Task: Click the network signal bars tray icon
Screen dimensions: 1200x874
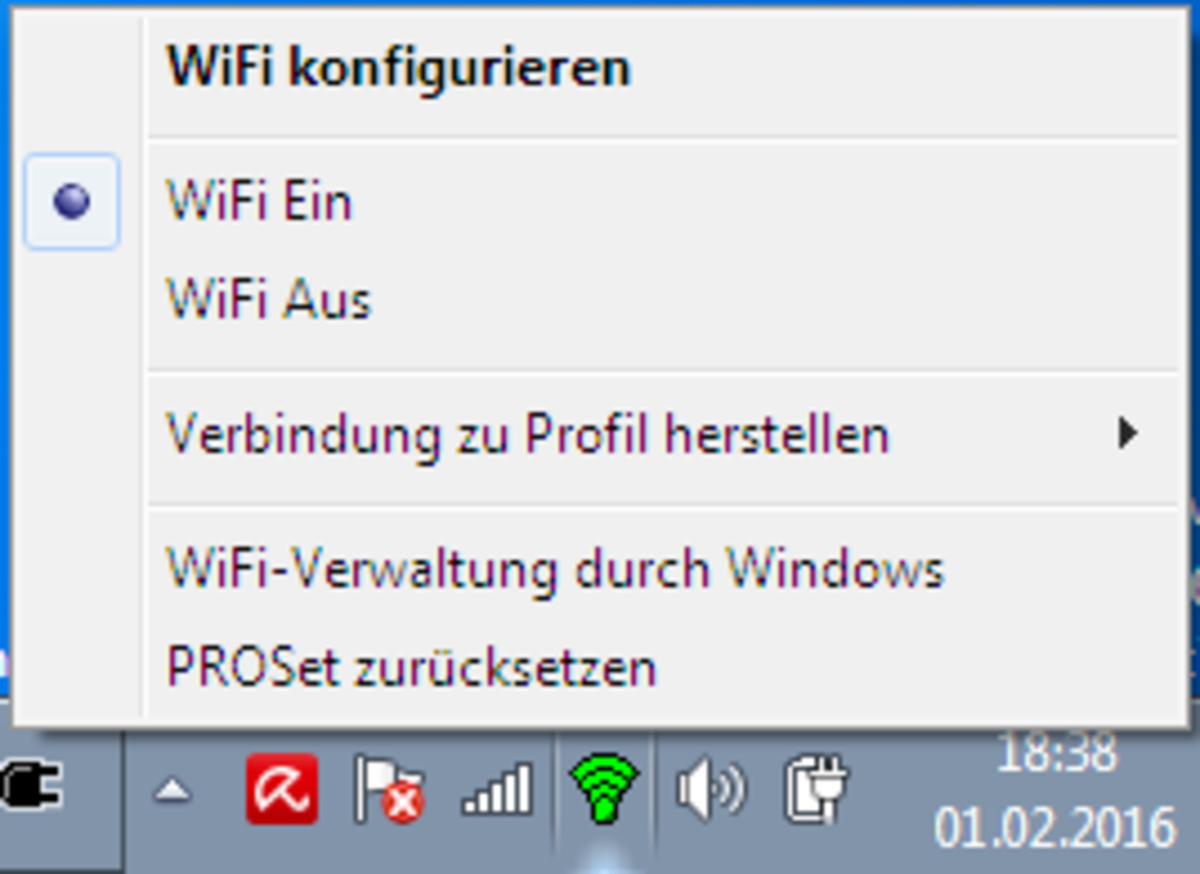Action: (x=496, y=789)
